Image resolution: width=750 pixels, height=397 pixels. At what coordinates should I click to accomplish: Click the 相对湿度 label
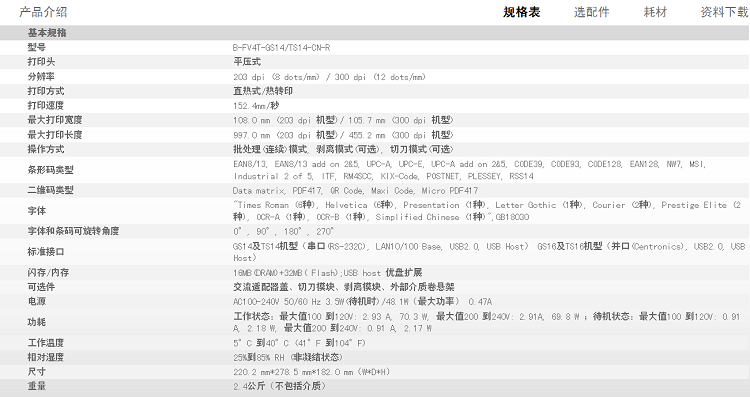pyautogui.click(x=46, y=357)
